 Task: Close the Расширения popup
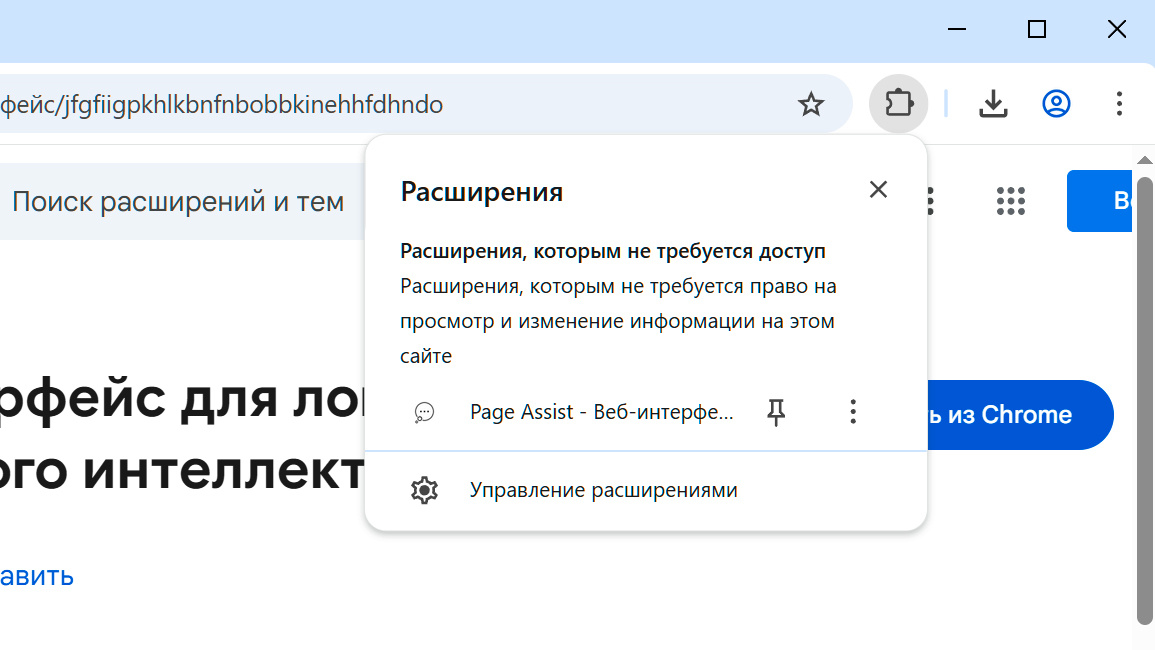pos(878,189)
